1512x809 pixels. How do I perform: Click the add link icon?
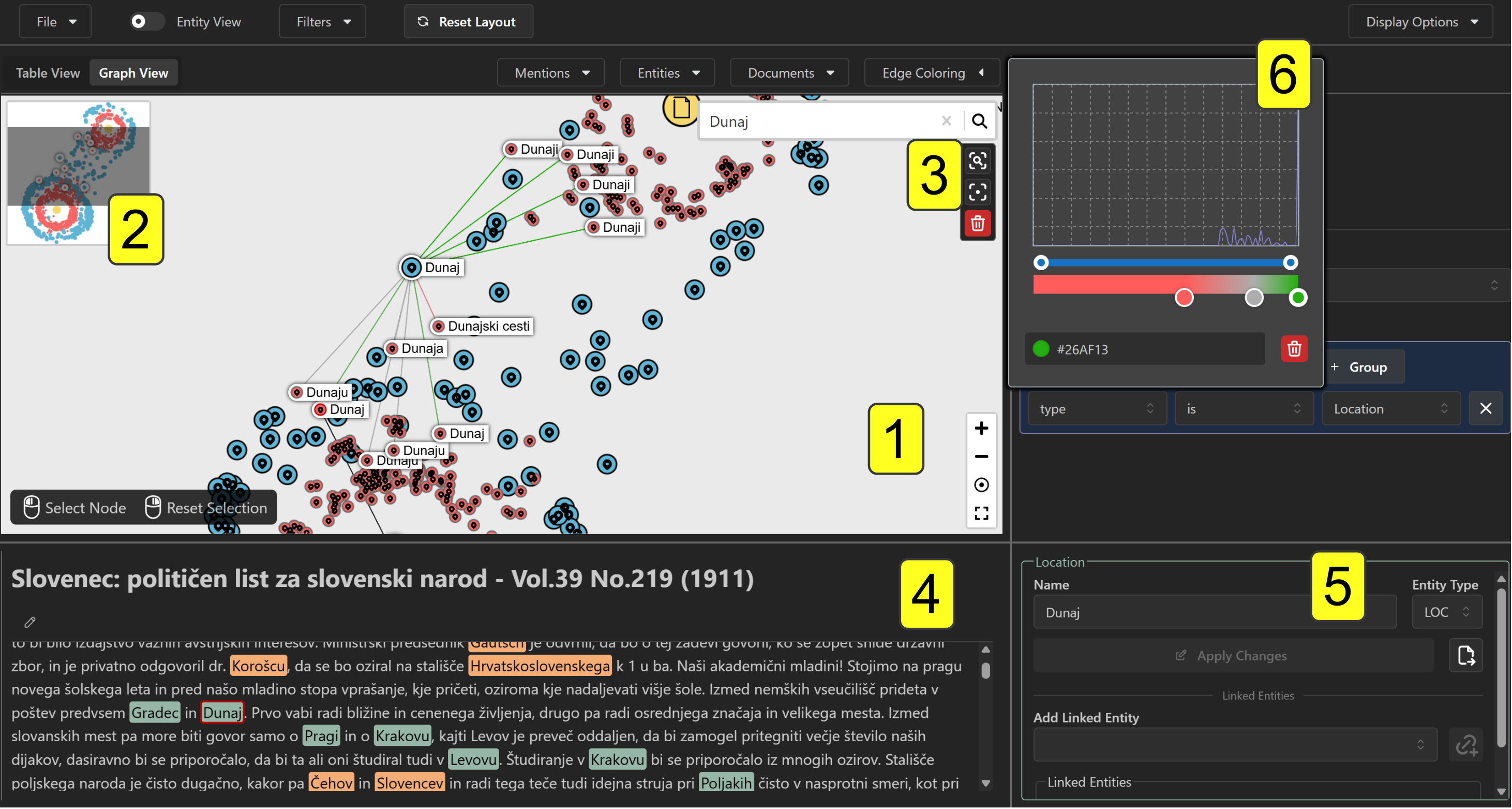(1465, 745)
